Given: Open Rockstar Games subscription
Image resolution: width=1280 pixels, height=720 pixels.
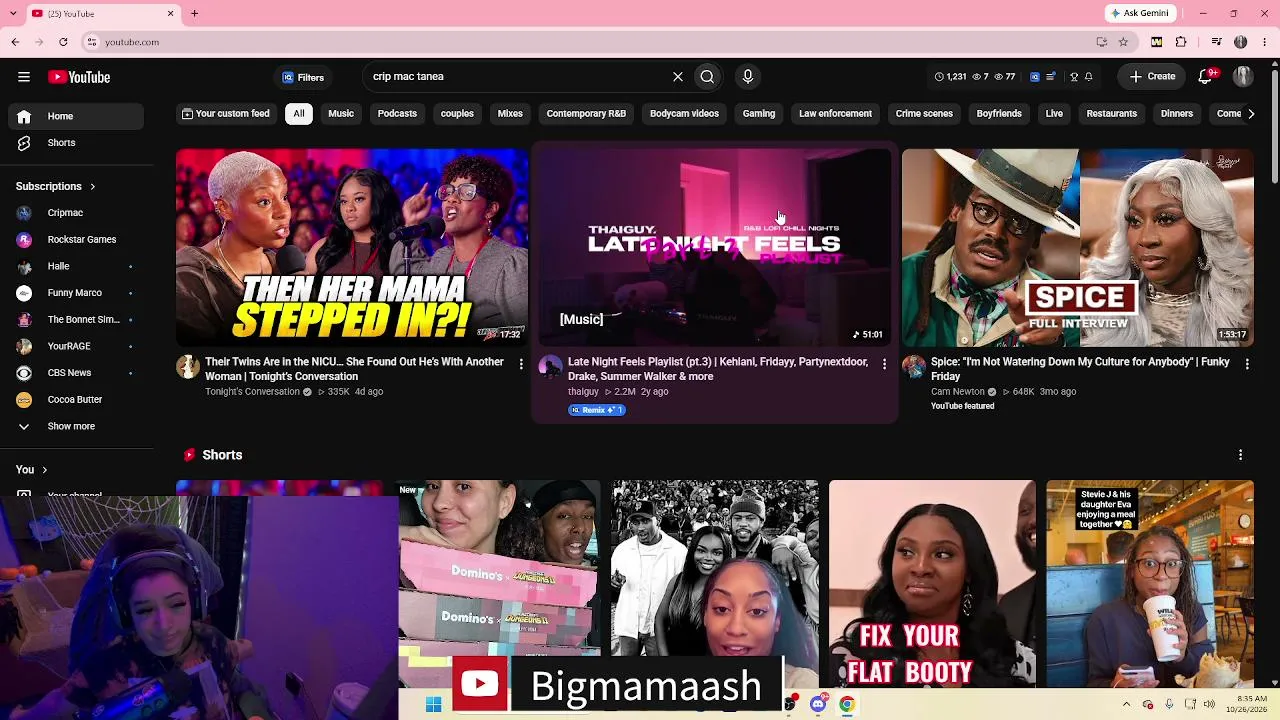Looking at the screenshot, I should point(76,240).
